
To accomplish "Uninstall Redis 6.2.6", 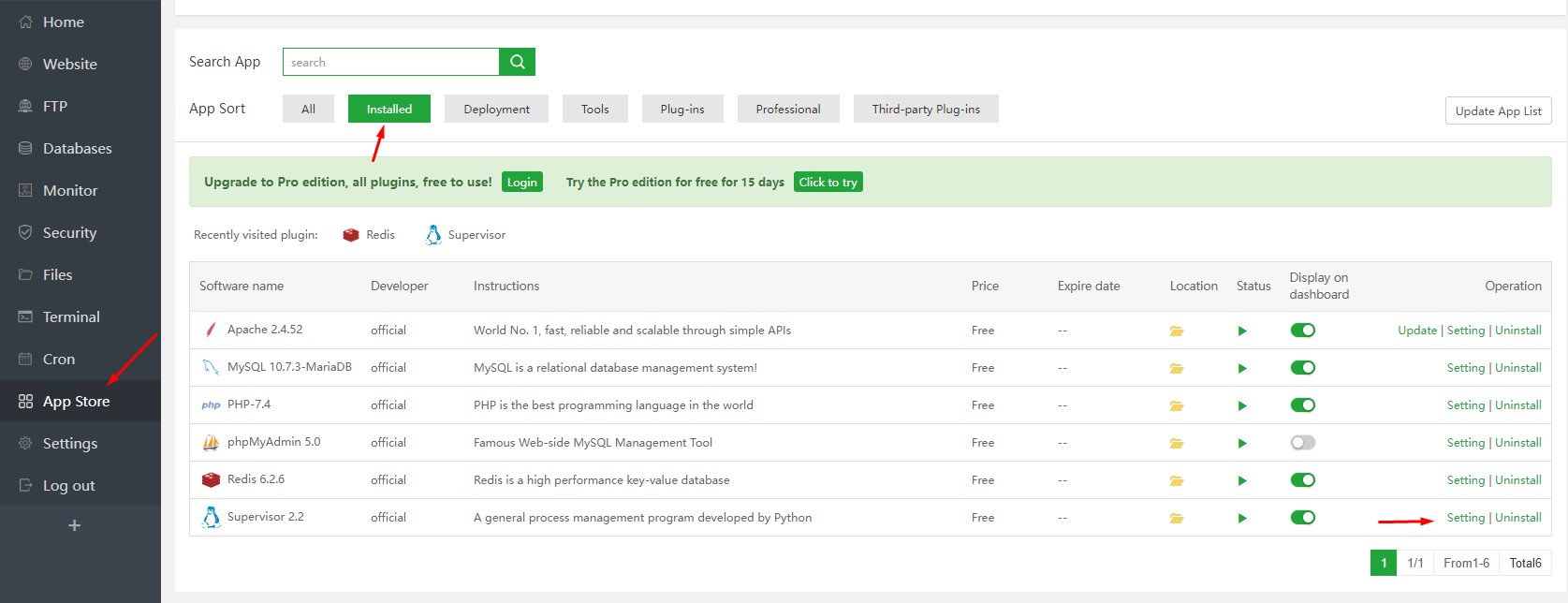I will click(x=1518, y=480).
